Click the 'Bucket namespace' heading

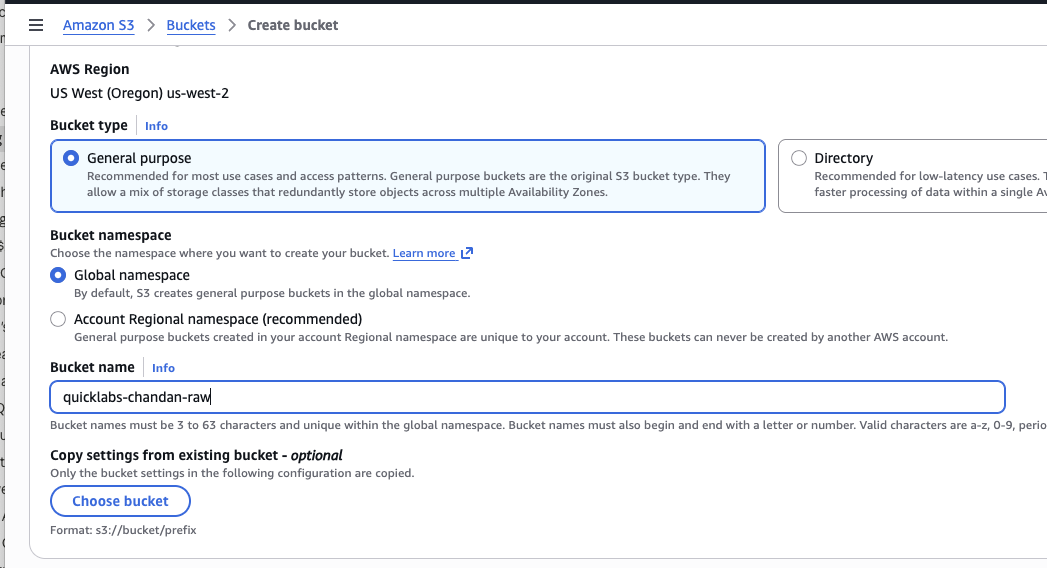pos(111,235)
